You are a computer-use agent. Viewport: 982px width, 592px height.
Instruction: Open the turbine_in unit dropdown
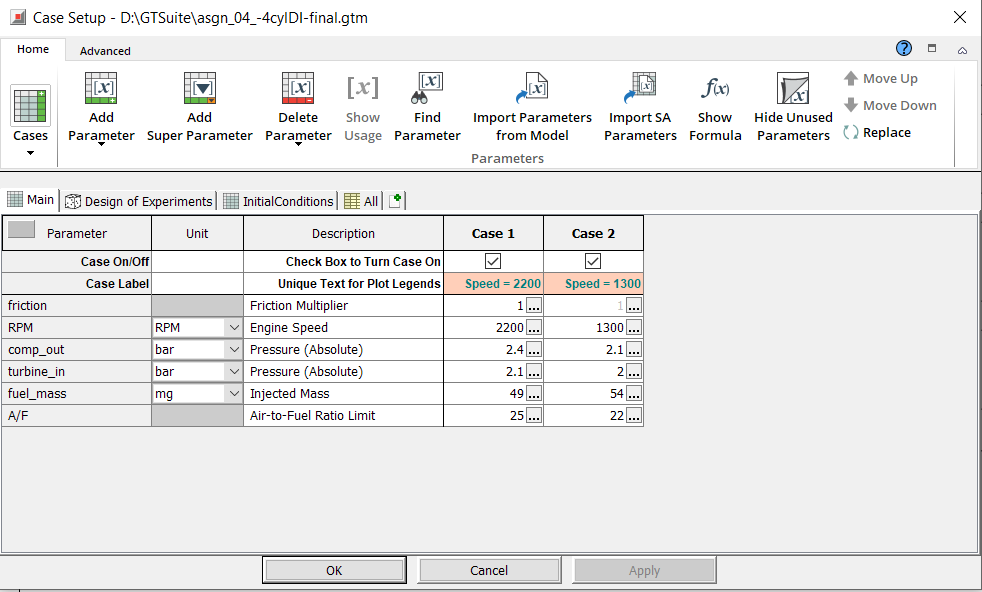[x=234, y=371]
